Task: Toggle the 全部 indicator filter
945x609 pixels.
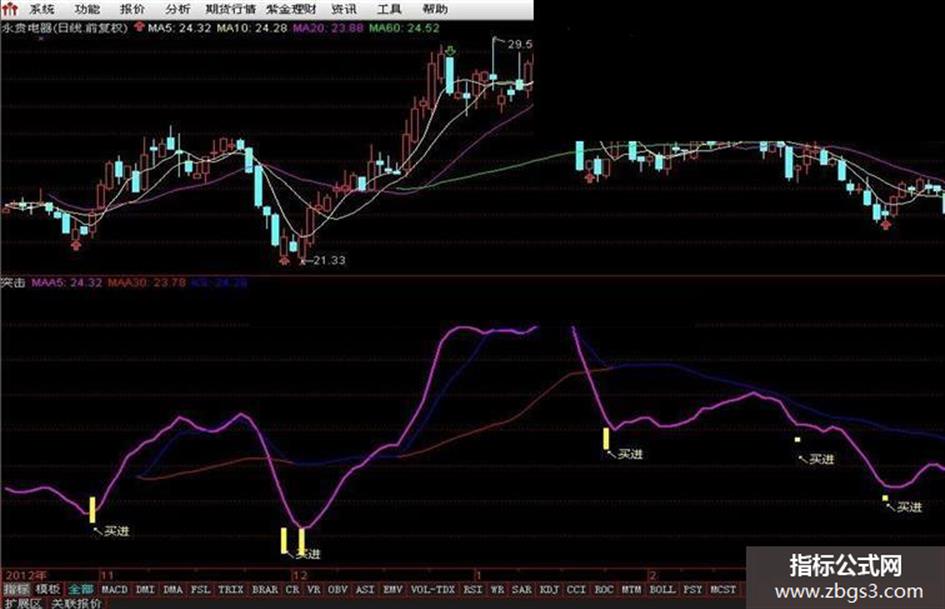Action: pyautogui.click(x=81, y=590)
